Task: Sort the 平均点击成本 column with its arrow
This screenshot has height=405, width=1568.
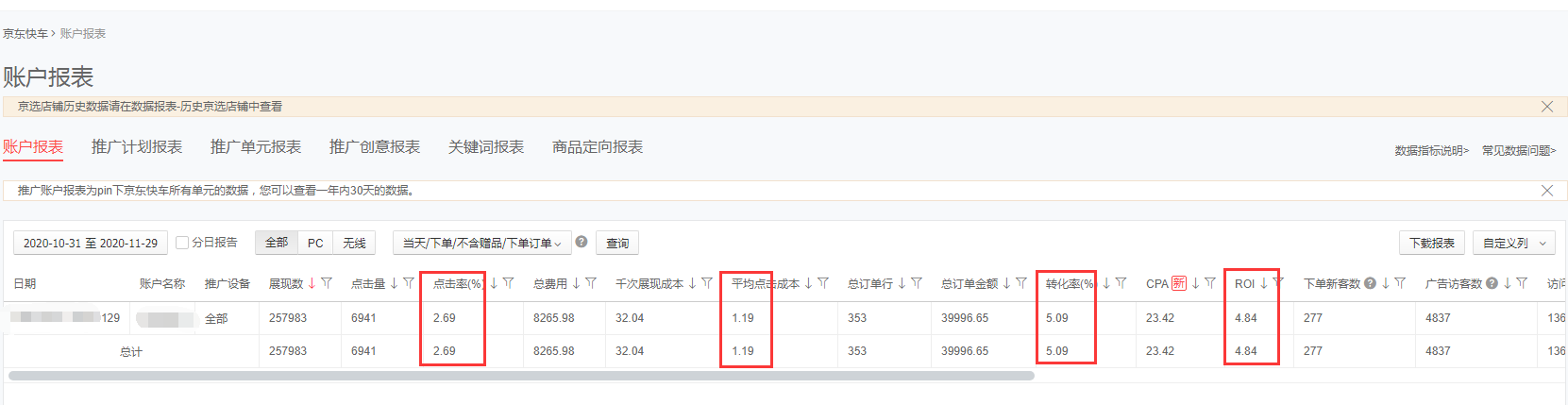Action: pos(809,283)
